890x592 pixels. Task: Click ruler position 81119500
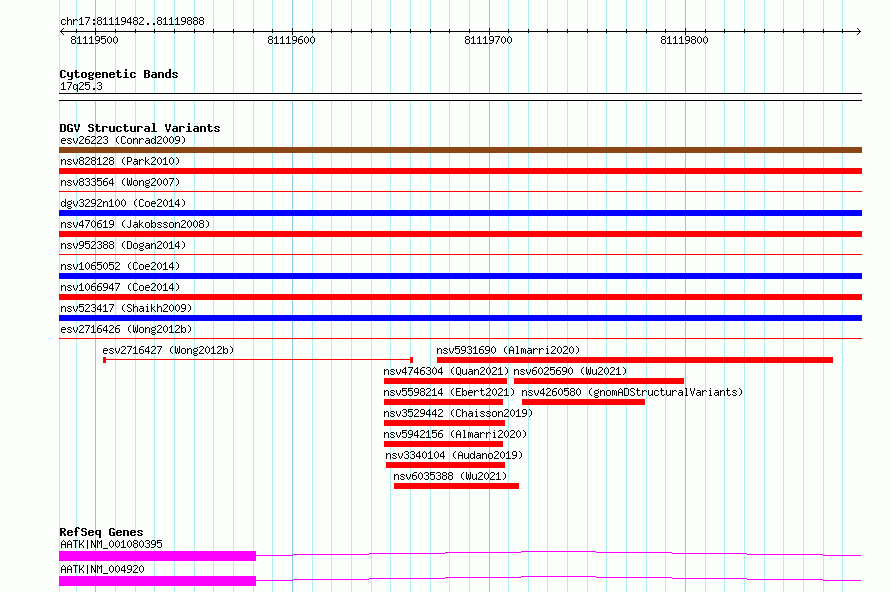pyautogui.click(x=94, y=40)
